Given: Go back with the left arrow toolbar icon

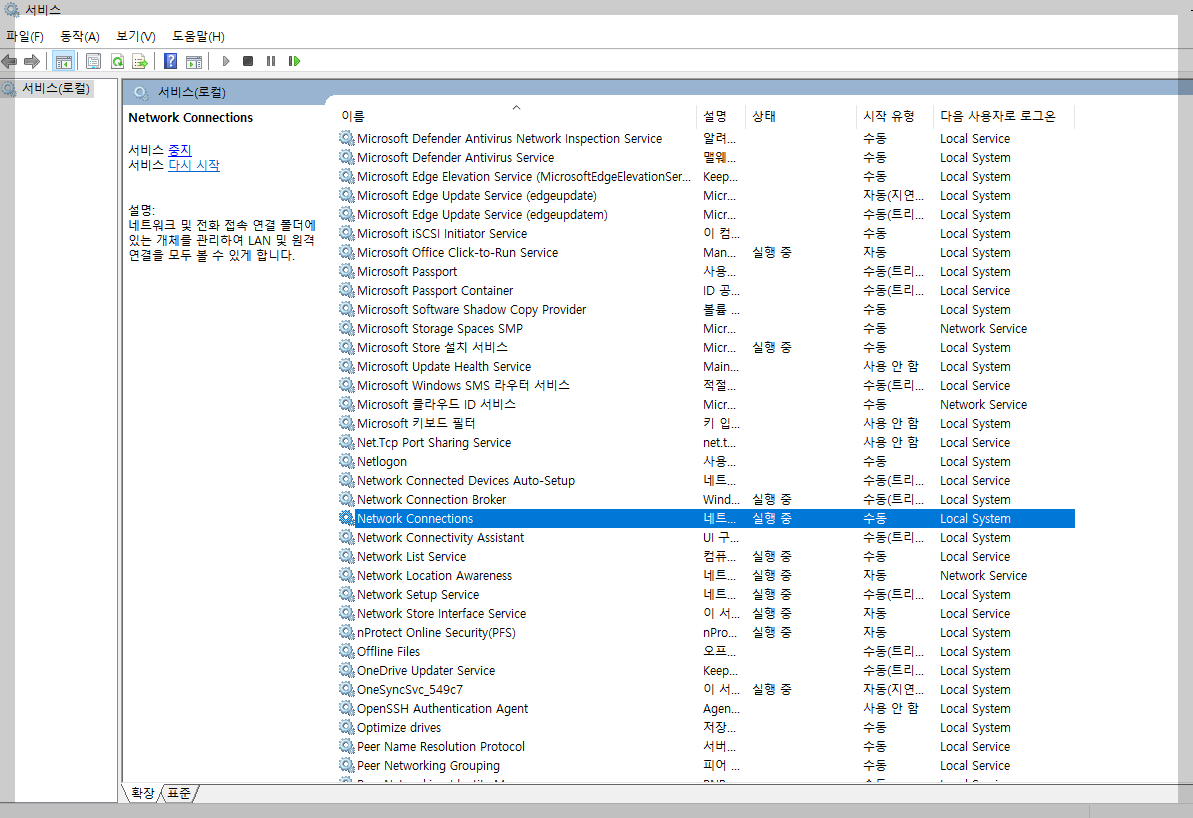Looking at the screenshot, I should 9,61.
